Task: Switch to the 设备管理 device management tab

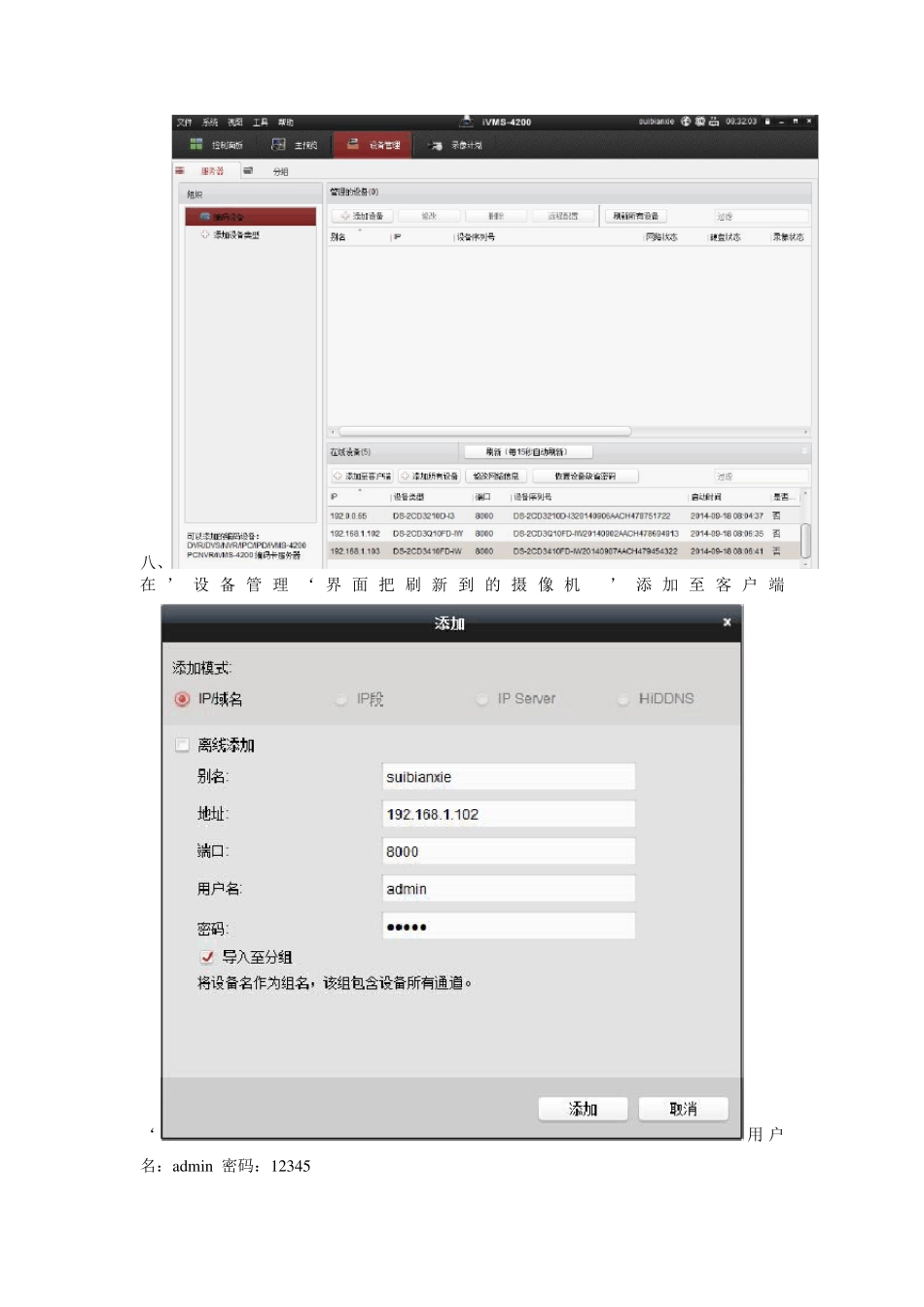Action: [373, 145]
